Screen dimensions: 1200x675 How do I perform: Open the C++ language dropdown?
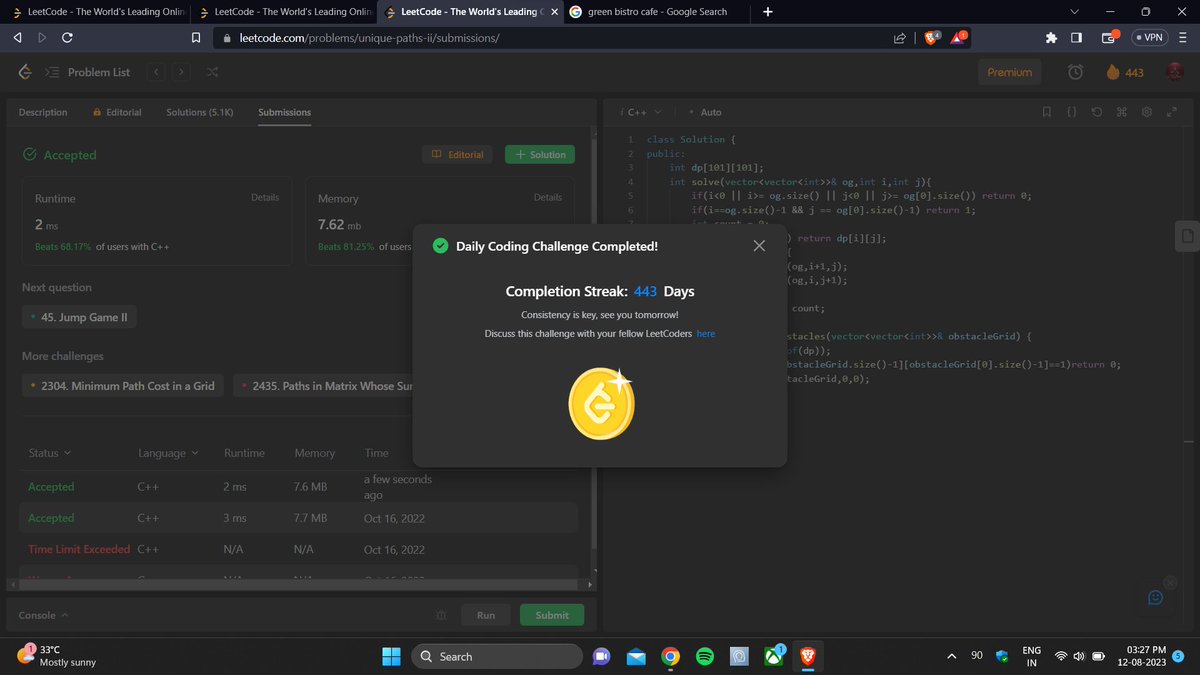click(638, 112)
